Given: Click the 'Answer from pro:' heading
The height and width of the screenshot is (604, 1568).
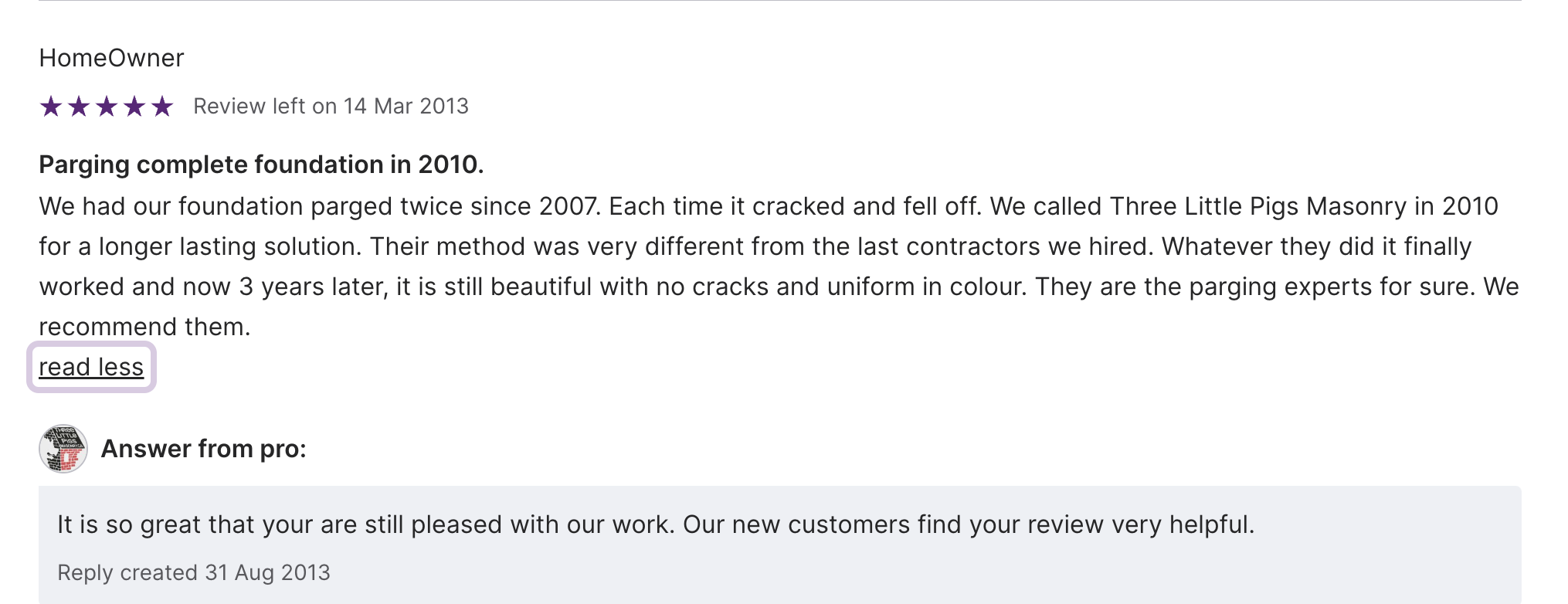Looking at the screenshot, I should tap(203, 449).
